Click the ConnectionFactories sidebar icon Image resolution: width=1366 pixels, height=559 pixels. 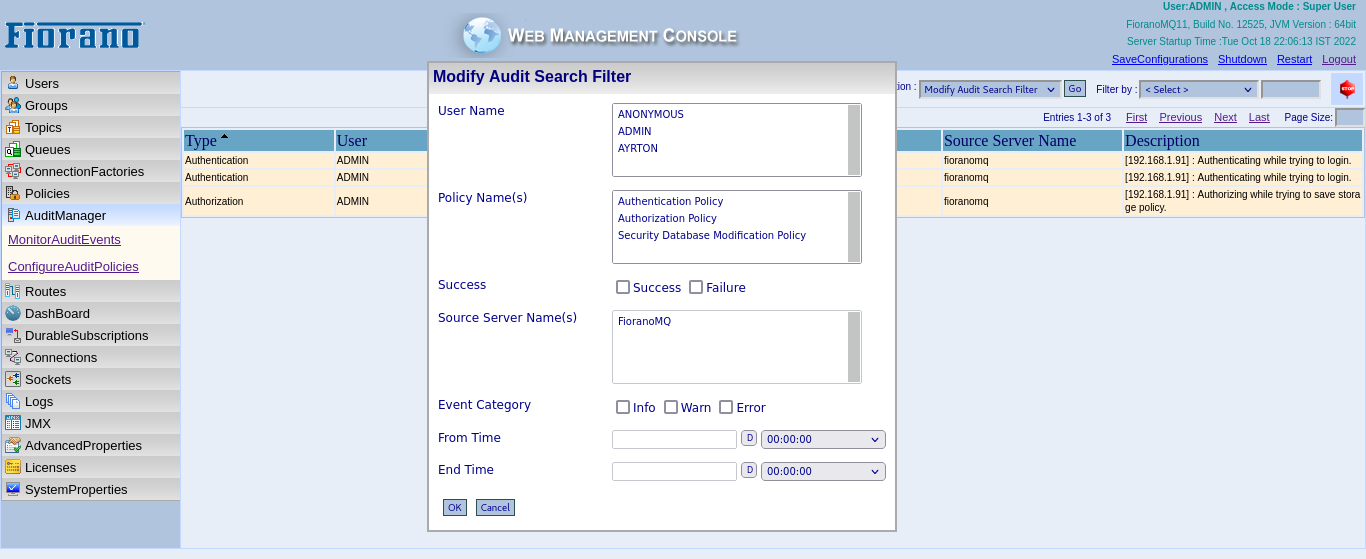13,171
